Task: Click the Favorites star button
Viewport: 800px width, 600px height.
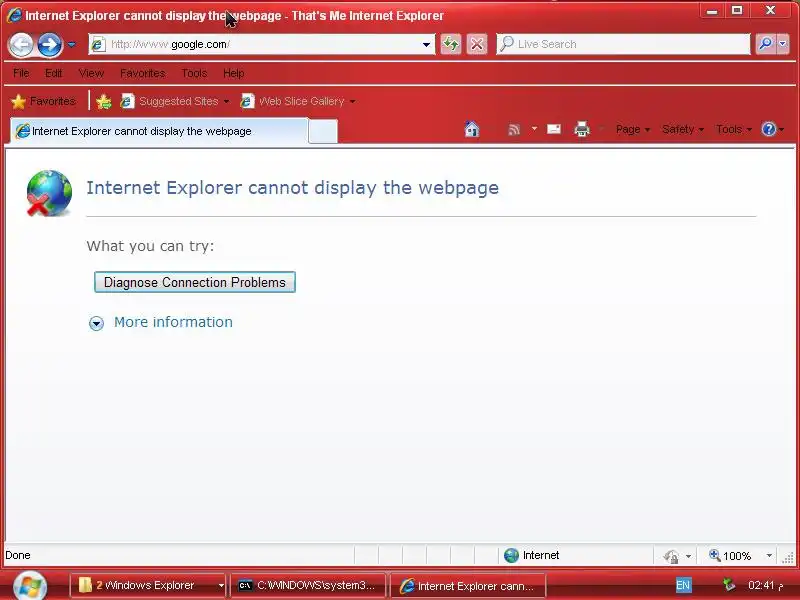Action: click(43, 101)
